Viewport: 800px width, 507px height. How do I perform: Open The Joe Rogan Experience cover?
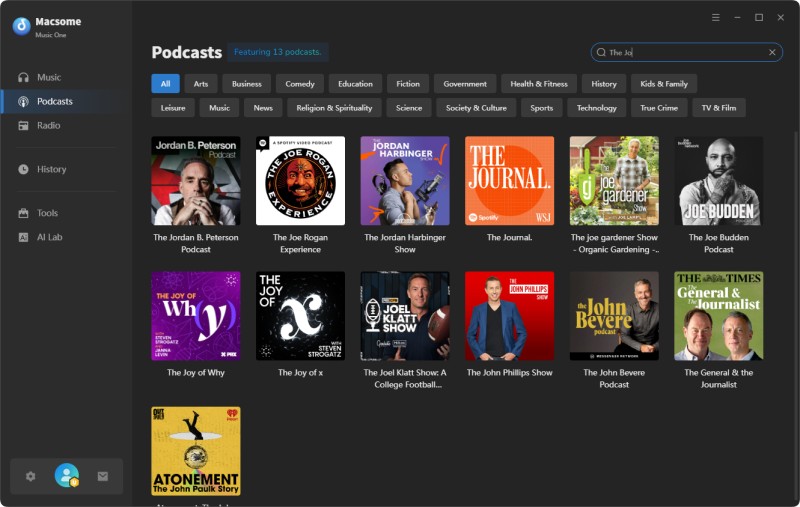tap(301, 181)
